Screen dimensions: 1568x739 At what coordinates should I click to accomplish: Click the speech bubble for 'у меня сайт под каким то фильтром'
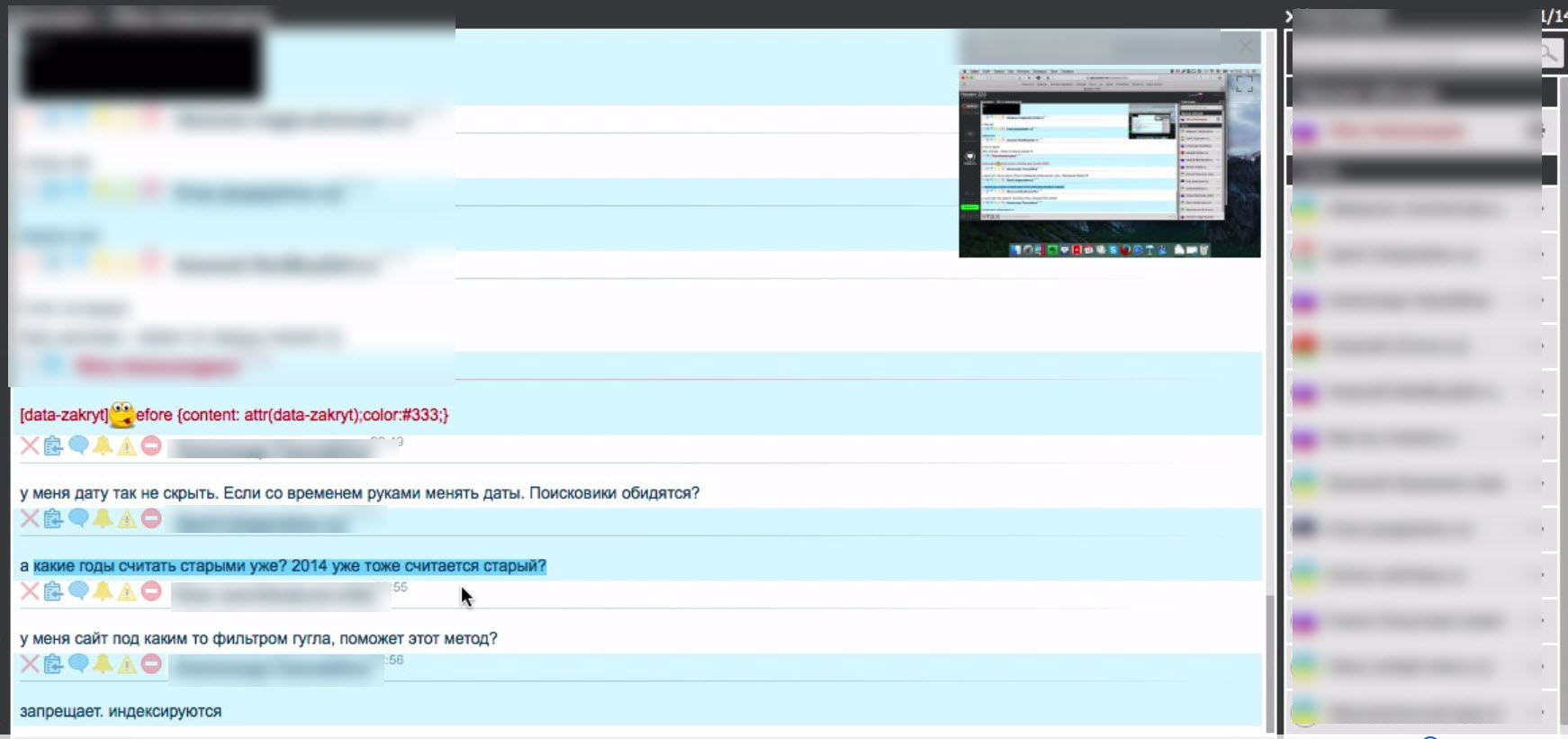[x=78, y=591]
